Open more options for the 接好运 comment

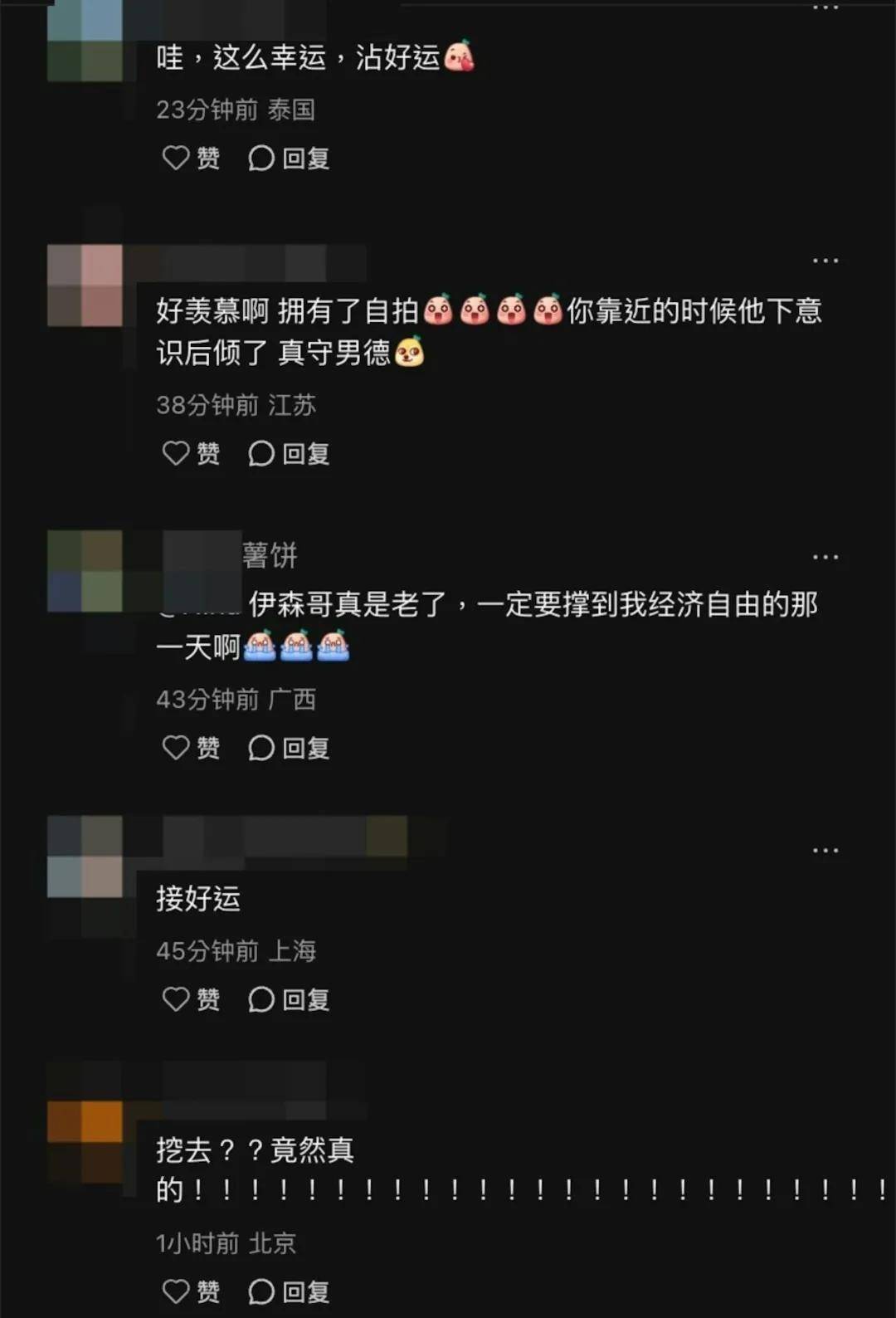coord(825,851)
